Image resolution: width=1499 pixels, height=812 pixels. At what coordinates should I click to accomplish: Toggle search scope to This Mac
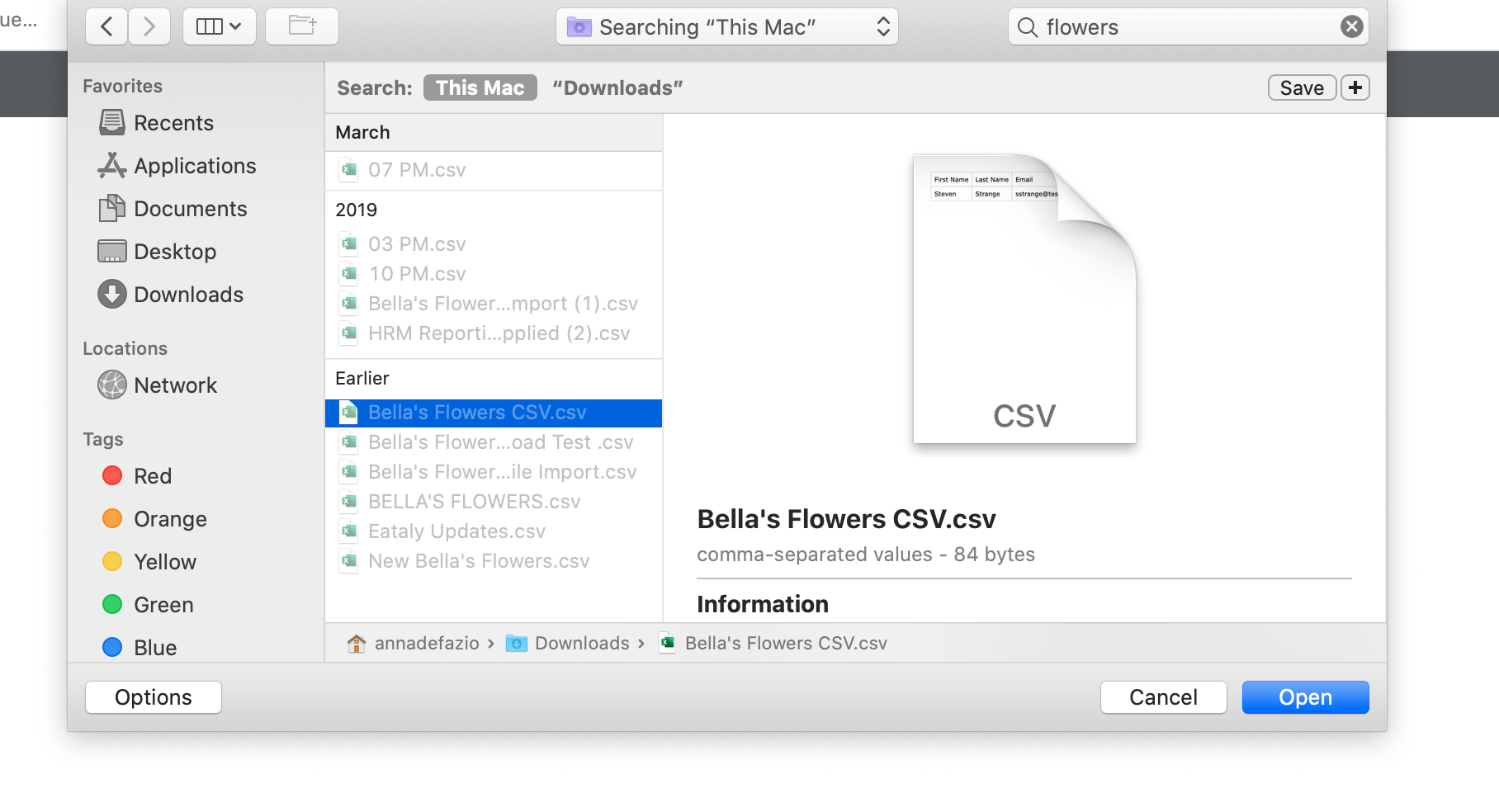(x=480, y=87)
